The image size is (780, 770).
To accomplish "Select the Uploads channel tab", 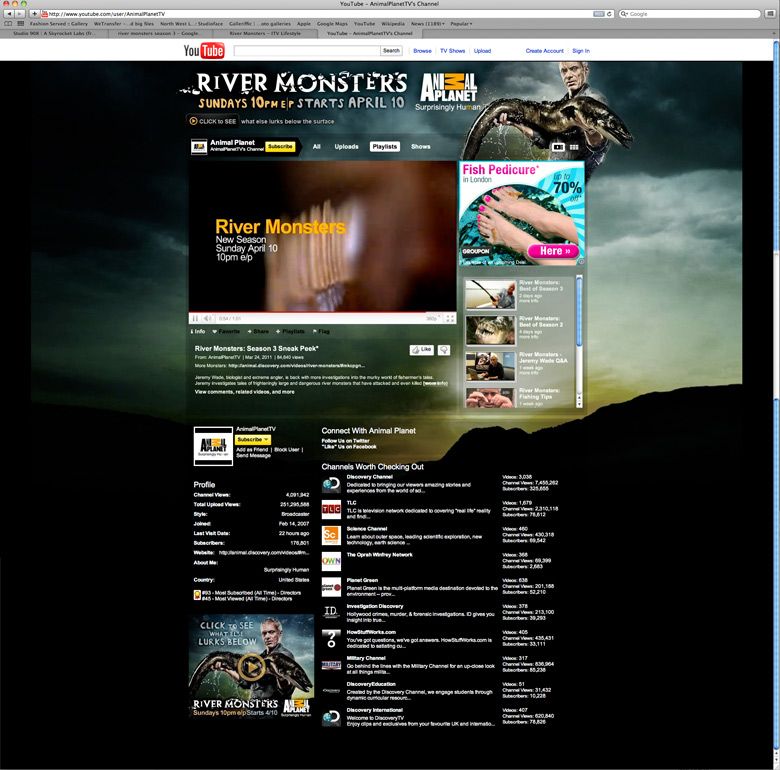I will (x=346, y=147).
